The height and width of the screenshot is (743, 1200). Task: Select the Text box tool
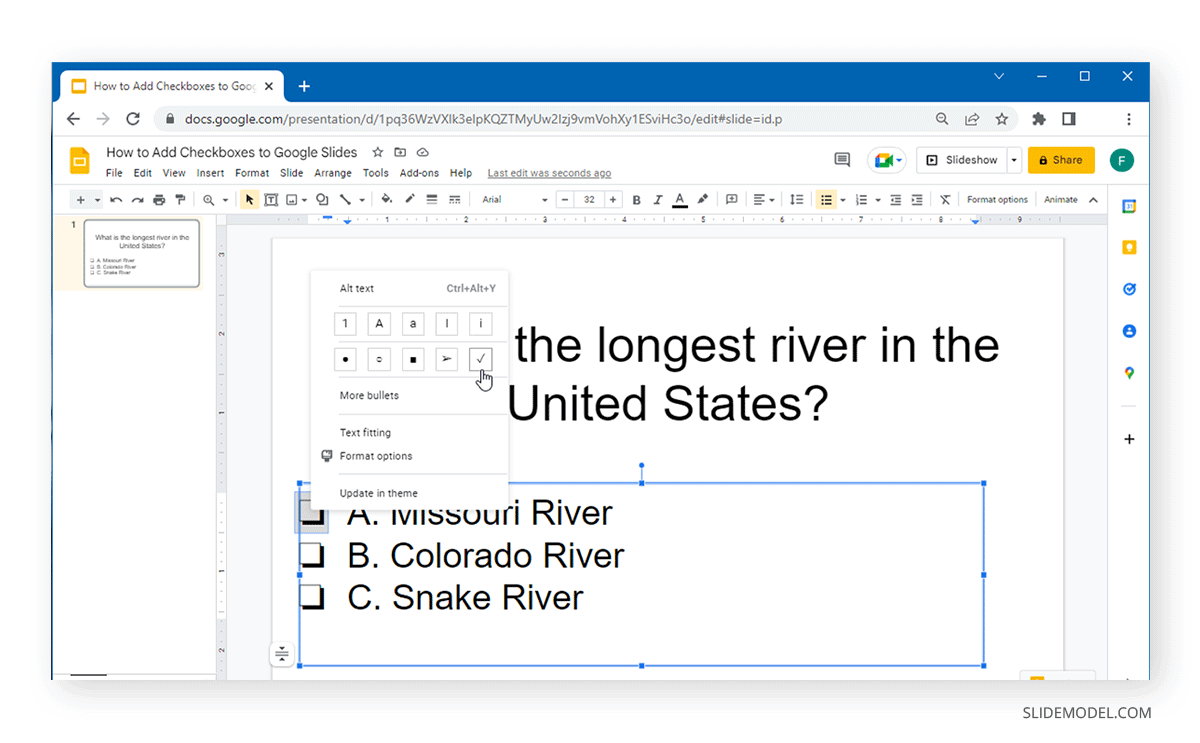point(271,199)
